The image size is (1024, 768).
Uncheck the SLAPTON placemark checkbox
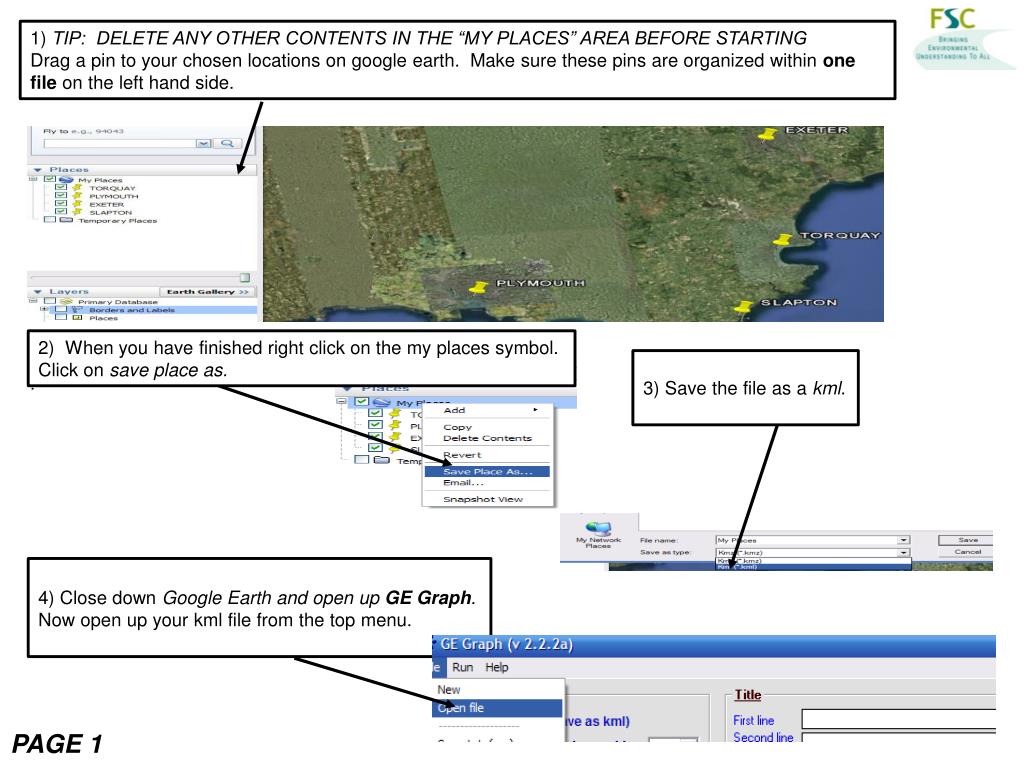point(61,211)
